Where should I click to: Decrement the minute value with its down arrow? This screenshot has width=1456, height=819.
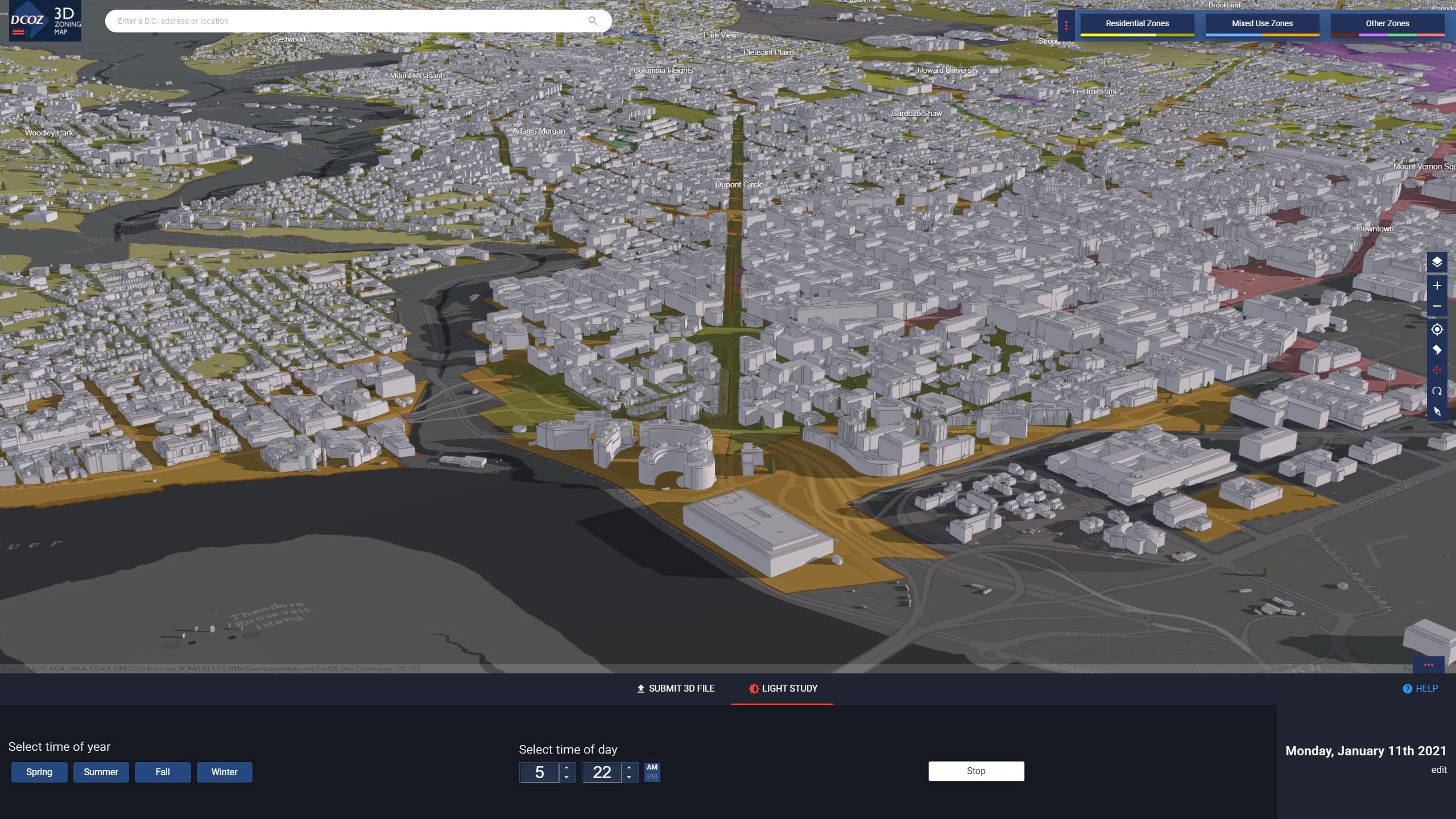(x=628, y=777)
